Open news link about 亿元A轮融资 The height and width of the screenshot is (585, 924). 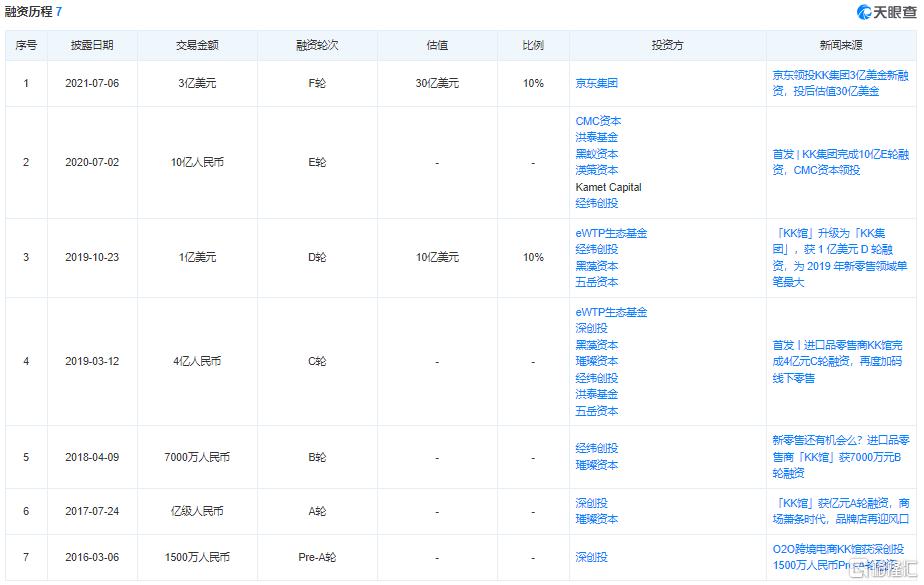click(x=841, y=511)
